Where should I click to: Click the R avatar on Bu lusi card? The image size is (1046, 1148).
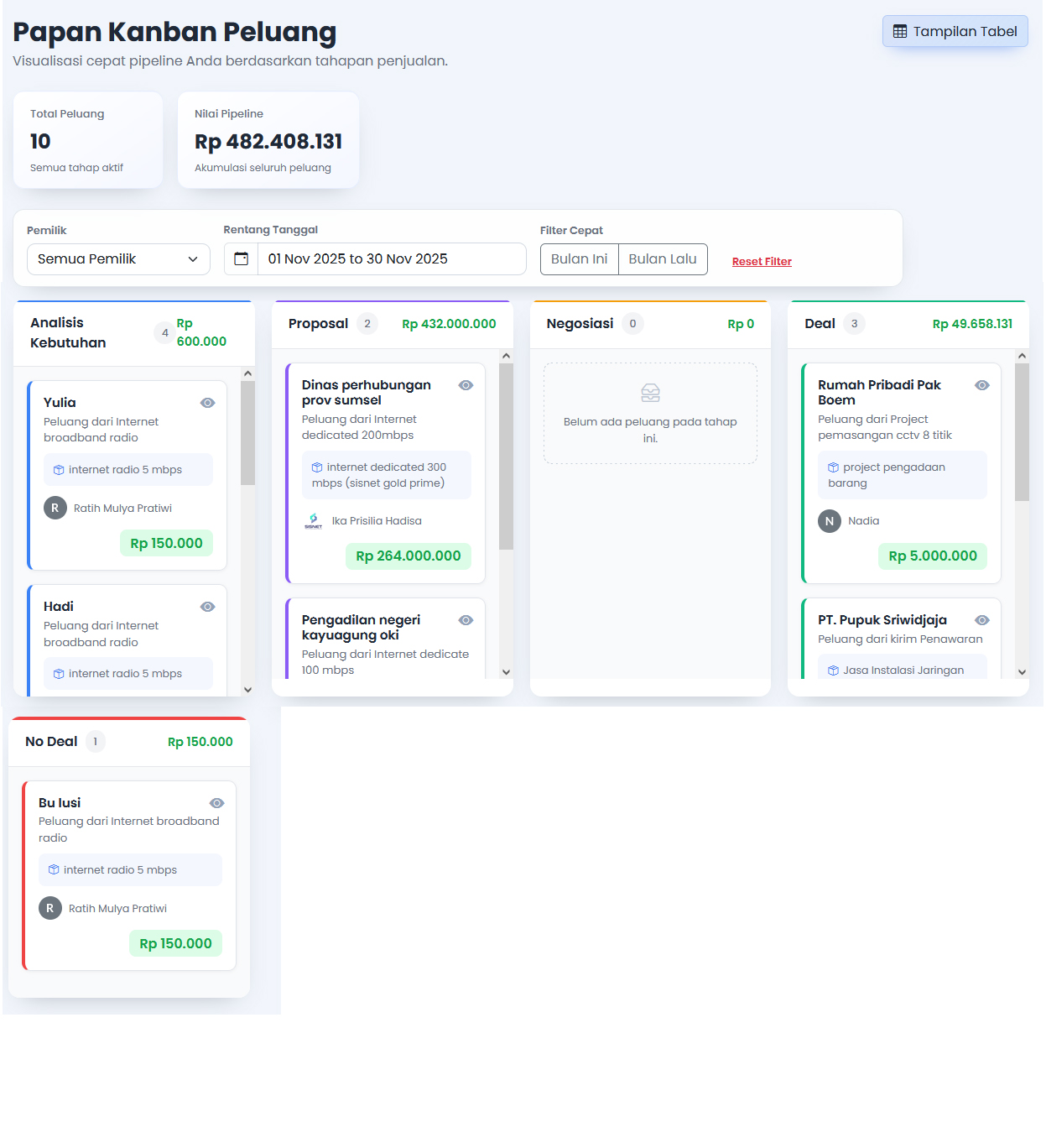tap(50, 909)
